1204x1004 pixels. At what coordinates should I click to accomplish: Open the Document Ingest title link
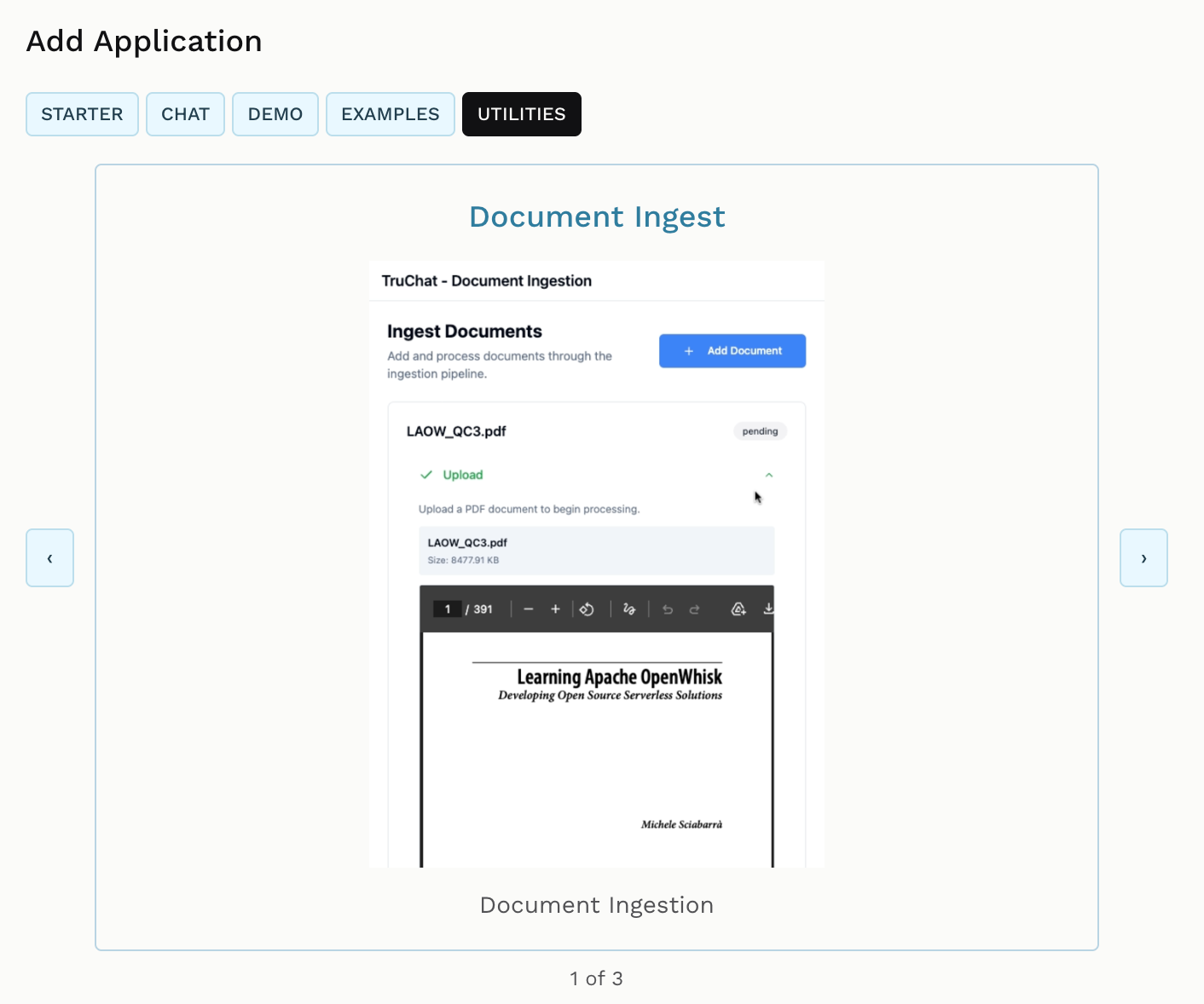[x=597, y=216]
